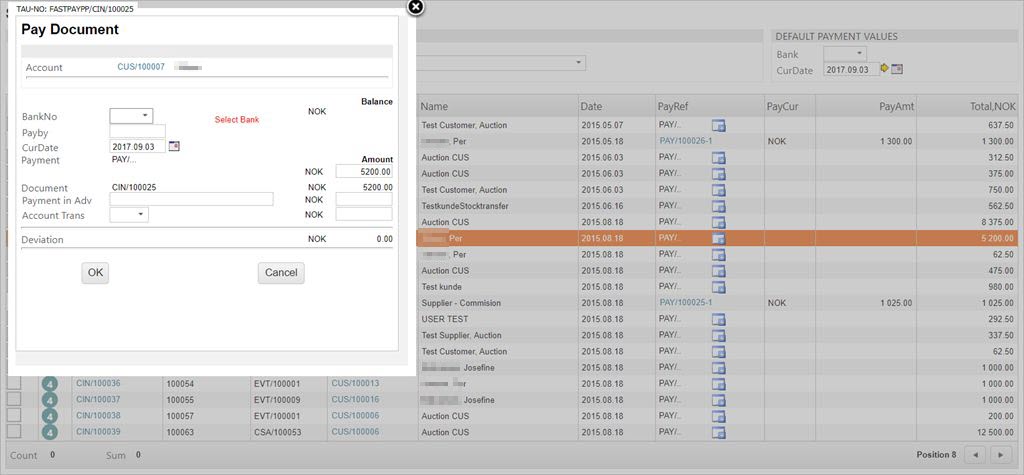The image size is (1024, 475).
Task: Click pay icon in TestkundeStocktransfer row
Action: [x=718, y=206]
